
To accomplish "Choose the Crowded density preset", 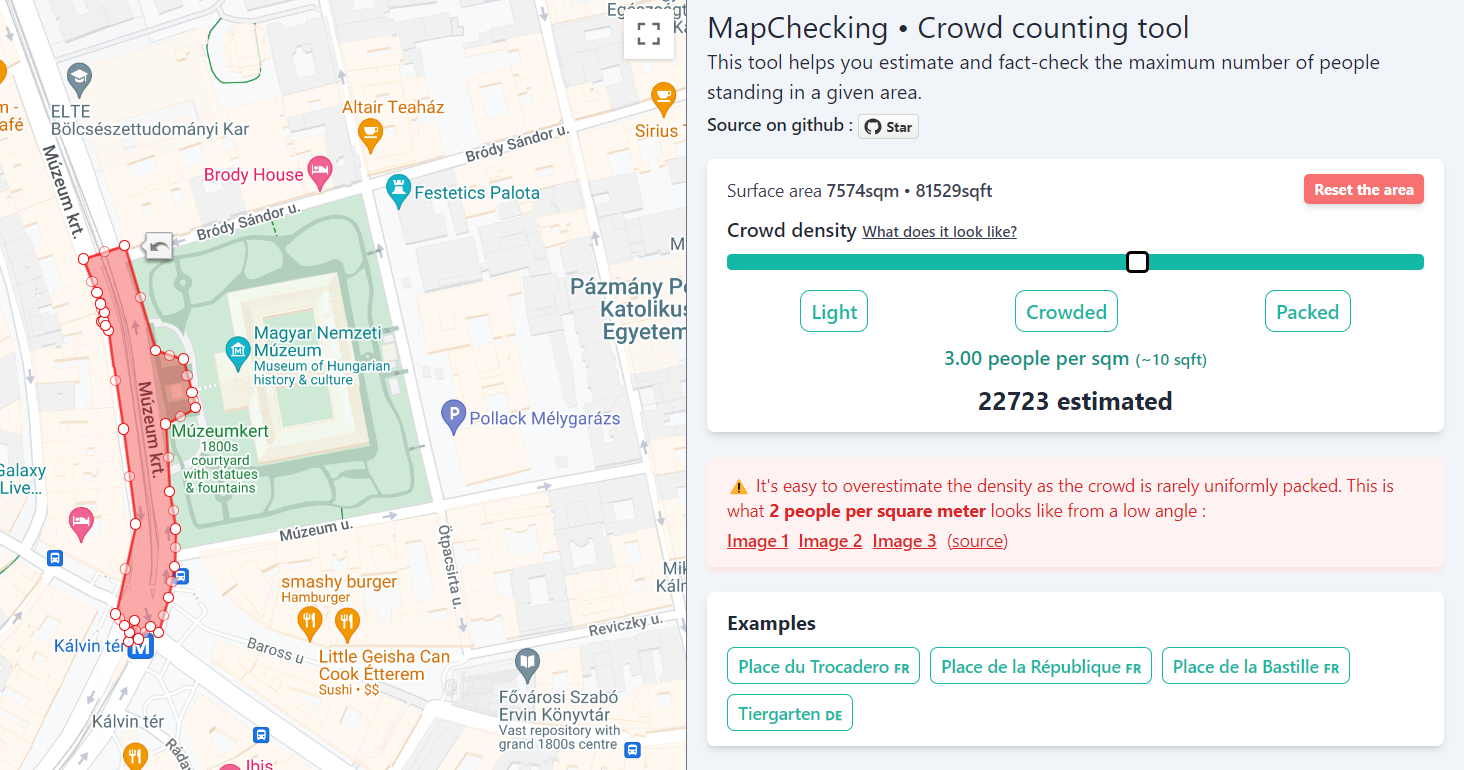I will (x=1066, y=312).
